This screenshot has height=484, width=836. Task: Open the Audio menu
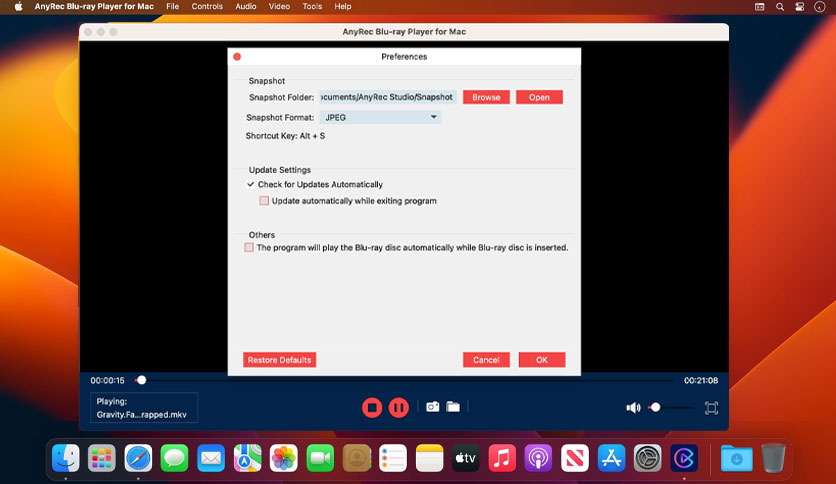point(246,6)
